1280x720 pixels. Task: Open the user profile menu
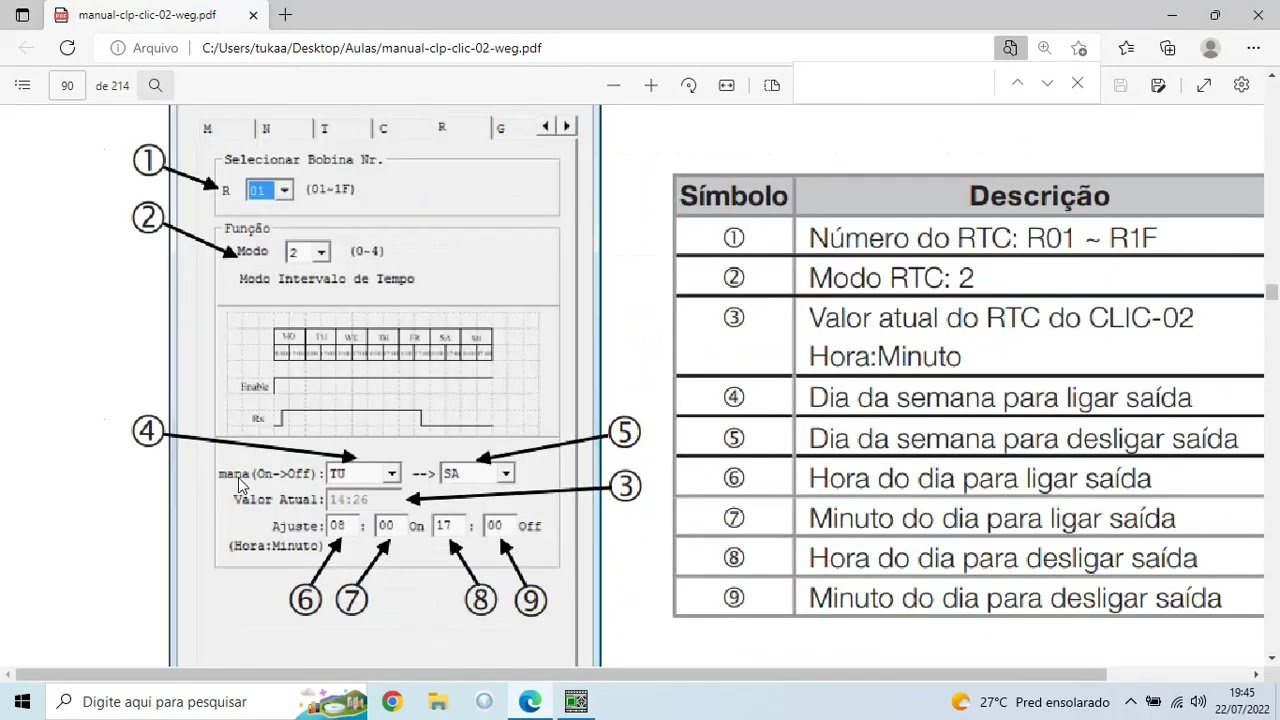[1211, 48]
